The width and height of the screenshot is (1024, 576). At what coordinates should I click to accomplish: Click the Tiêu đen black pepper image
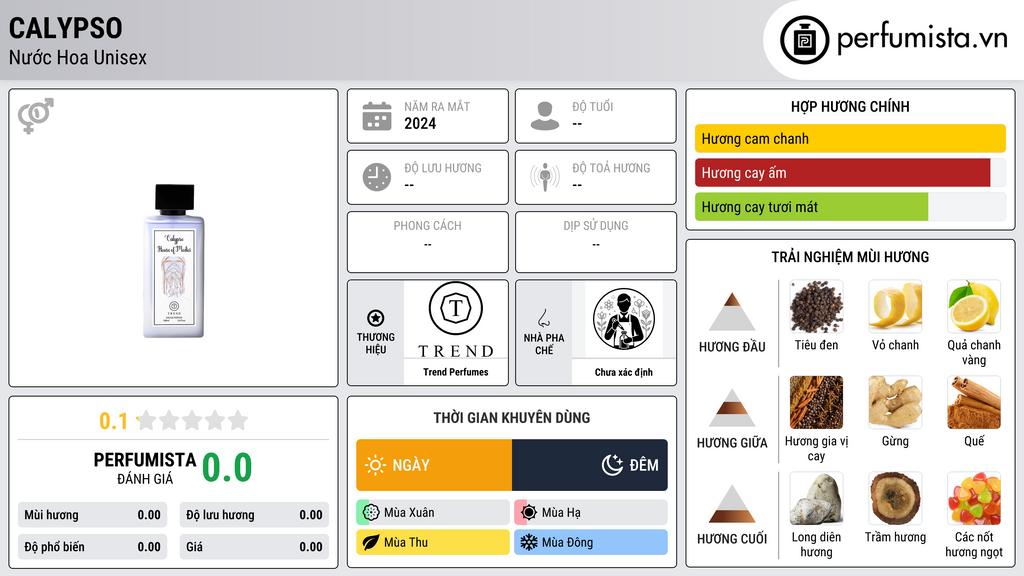click(816, 307)
